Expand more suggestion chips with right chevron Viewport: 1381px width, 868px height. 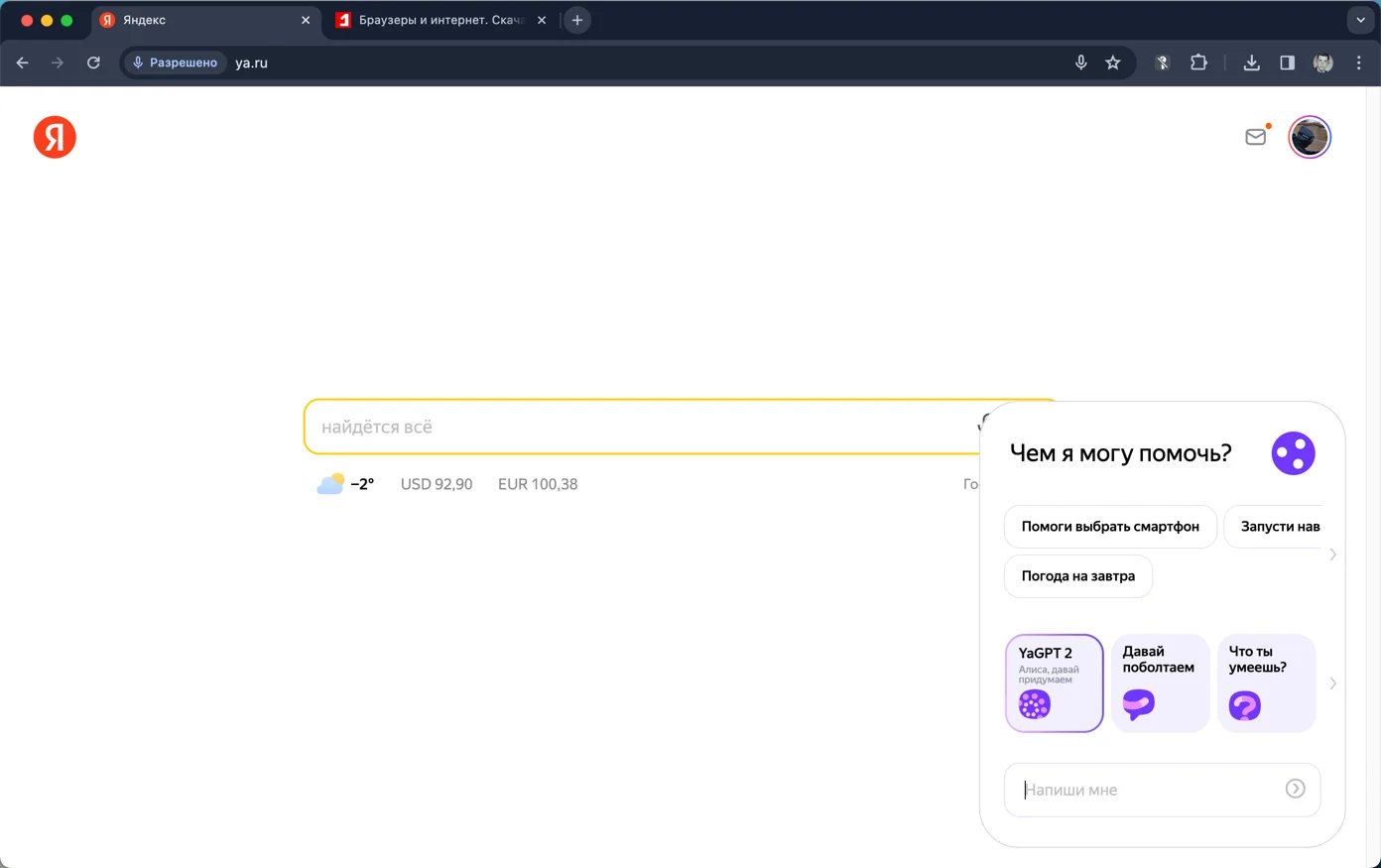click(1332, 555)
